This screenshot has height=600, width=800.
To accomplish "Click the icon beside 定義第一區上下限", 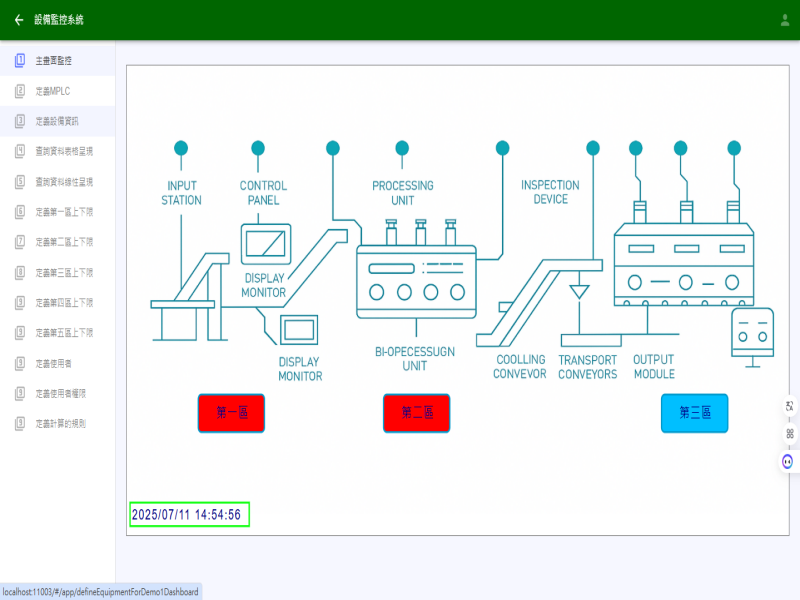I will pos(20,212).
